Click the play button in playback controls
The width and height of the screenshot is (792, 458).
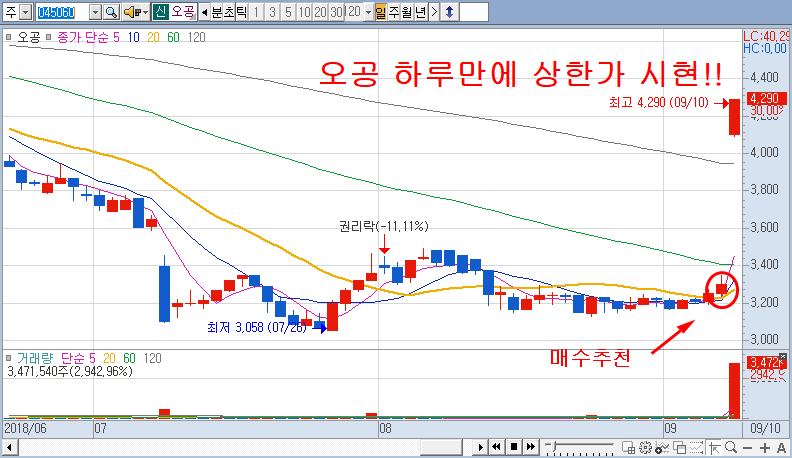[x=480, y=447]
